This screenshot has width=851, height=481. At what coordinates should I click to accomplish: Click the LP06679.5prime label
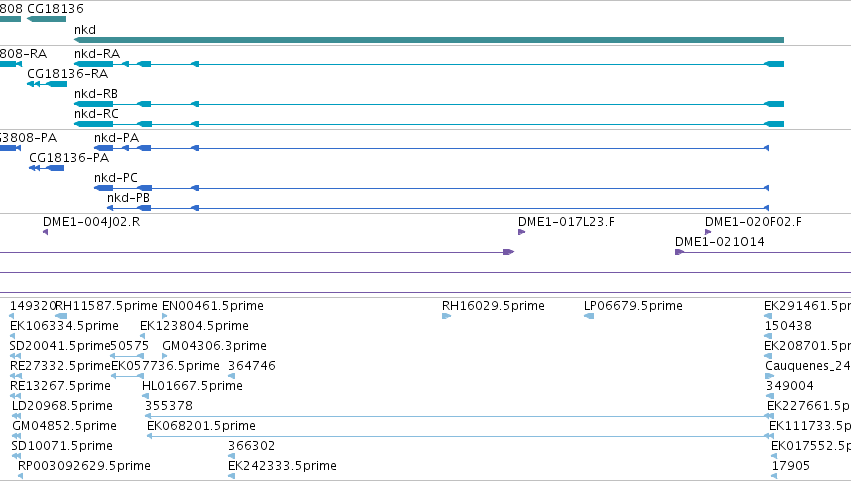click(x=633, y=306)
